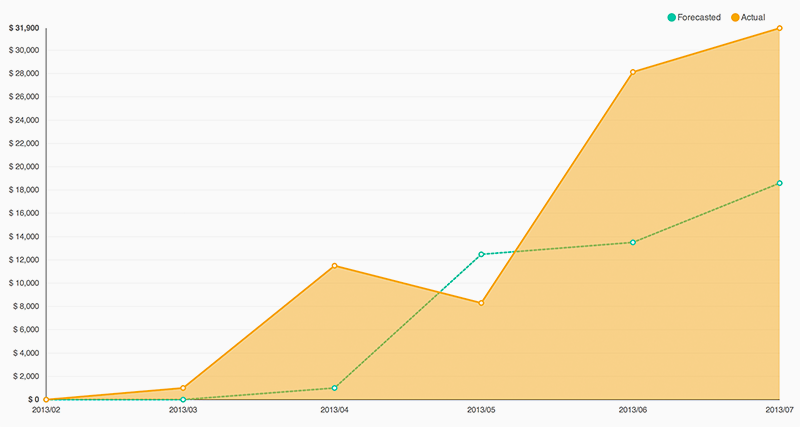Click the $ 31,900 y-axis maximum label
Image resolution: width=800 pixels, height=427 pixels.
pyautogui.click(x=23, y=27)
